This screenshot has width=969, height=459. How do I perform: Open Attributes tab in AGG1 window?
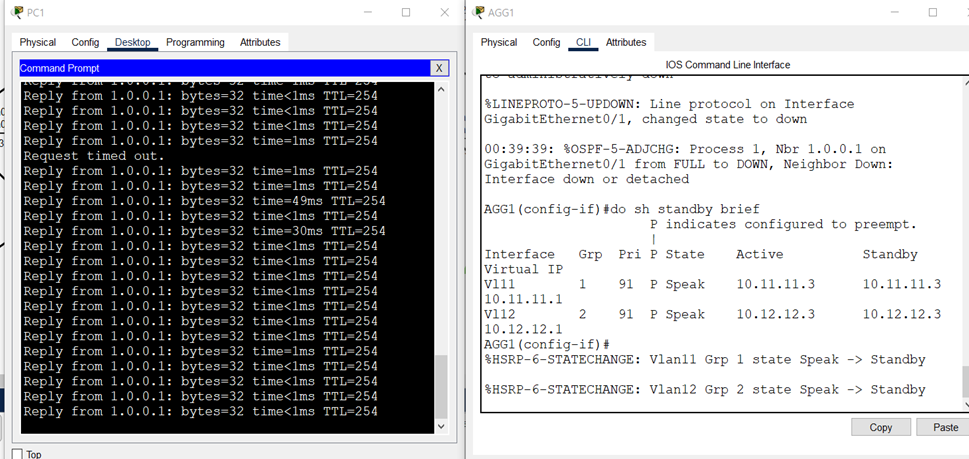(626, 42)
